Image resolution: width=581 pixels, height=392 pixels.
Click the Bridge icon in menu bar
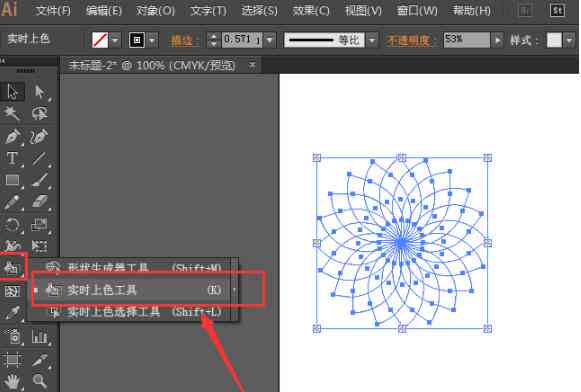[524, 10]
